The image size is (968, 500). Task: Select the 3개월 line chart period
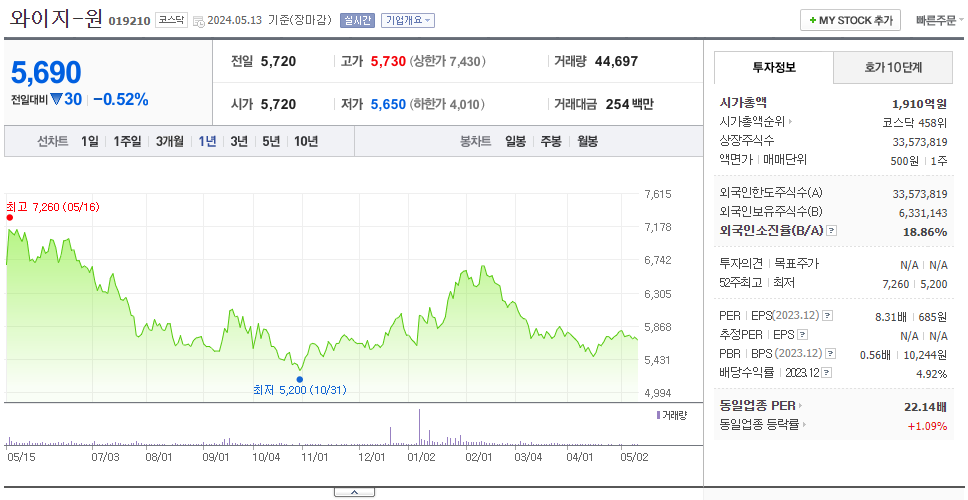pos(170,141)
